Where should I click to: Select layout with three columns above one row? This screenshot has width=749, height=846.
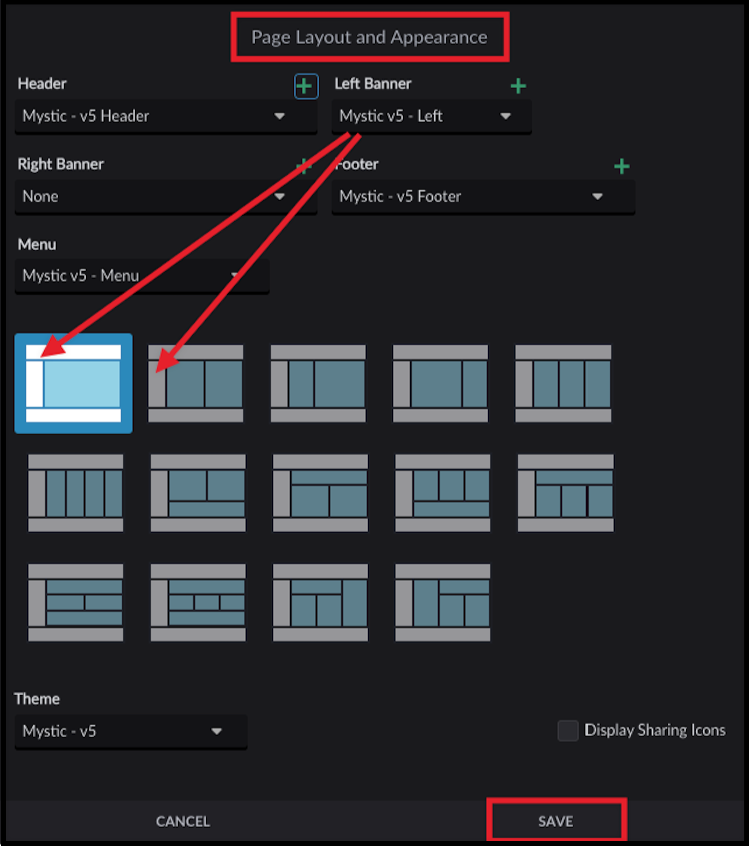(x=442, y=493)
